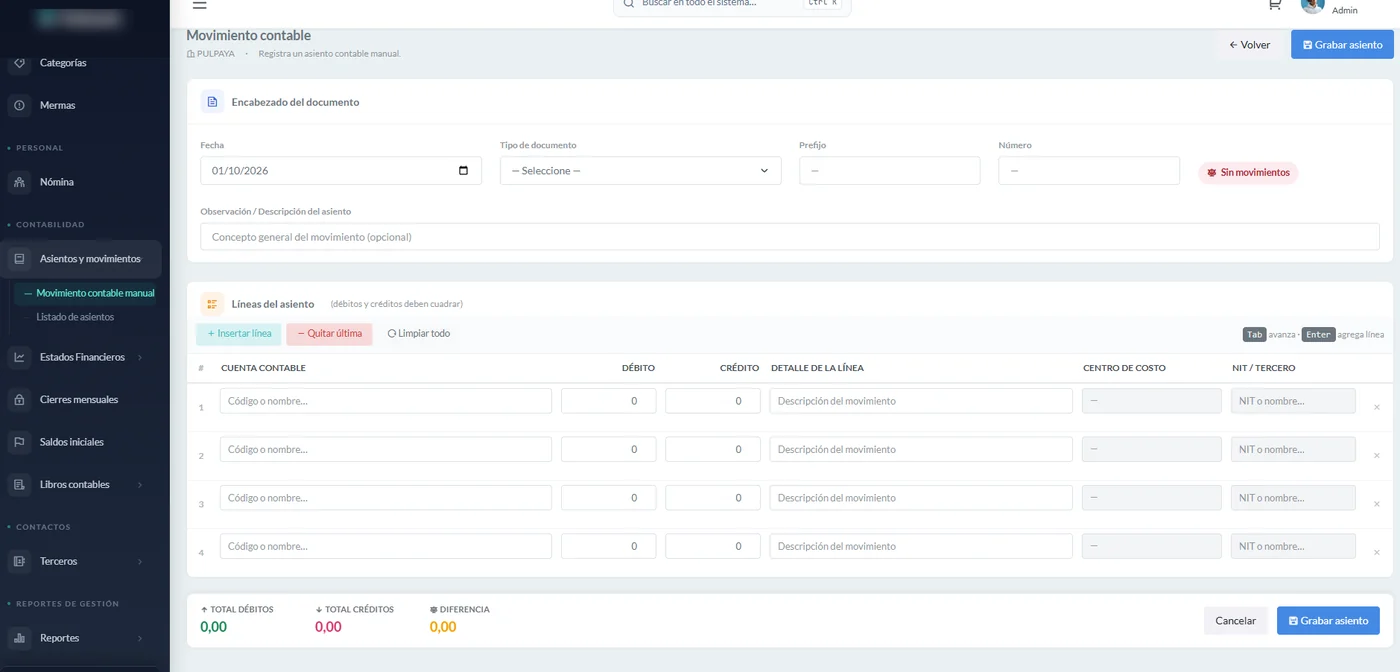The width and height of the screenshot is (1400, 672).
Task: Click the Crédito field in line 3
Action: pyautogui.click(x=713, y=498)
